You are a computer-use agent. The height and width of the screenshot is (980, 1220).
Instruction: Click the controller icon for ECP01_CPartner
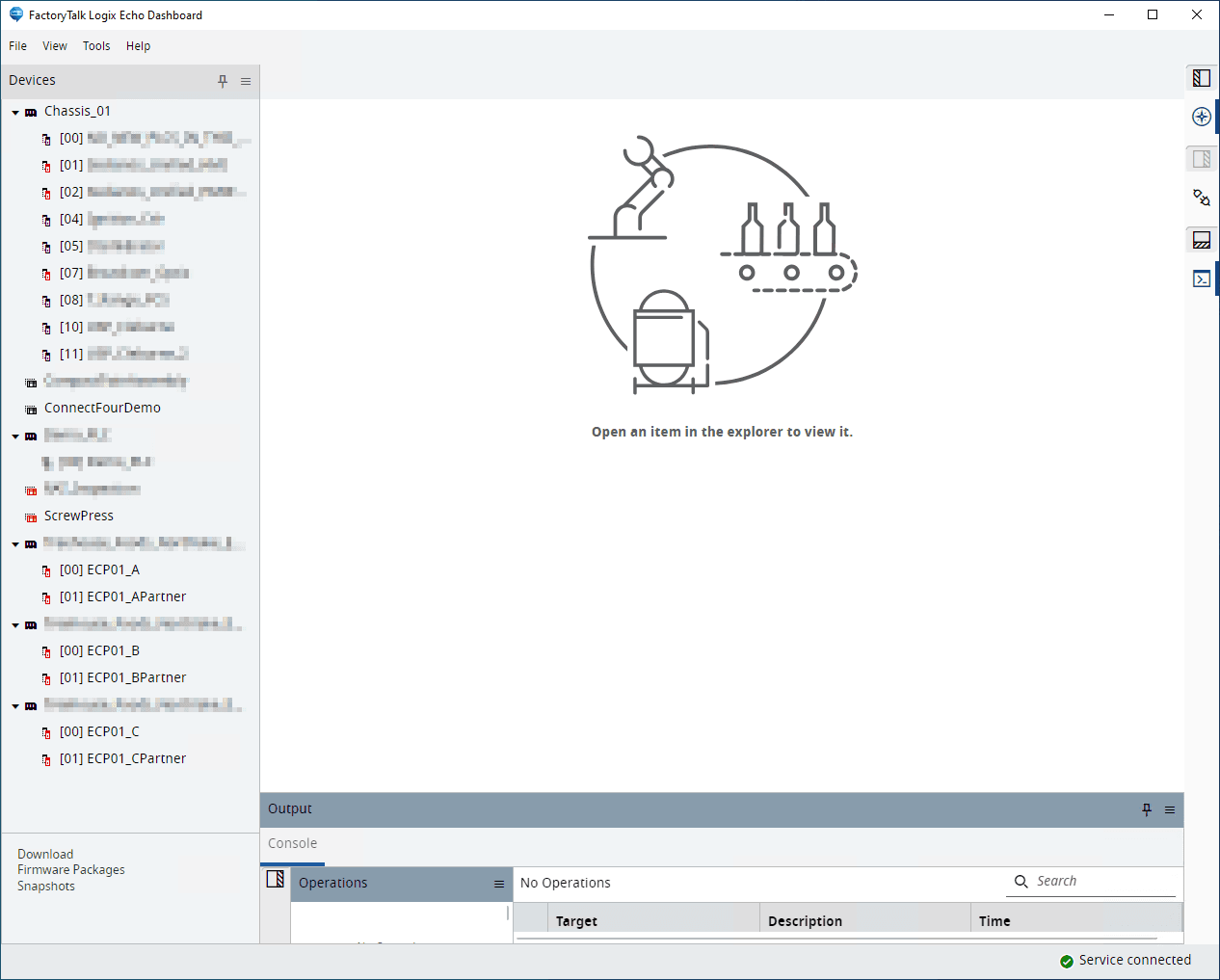(x=46, y=759)
